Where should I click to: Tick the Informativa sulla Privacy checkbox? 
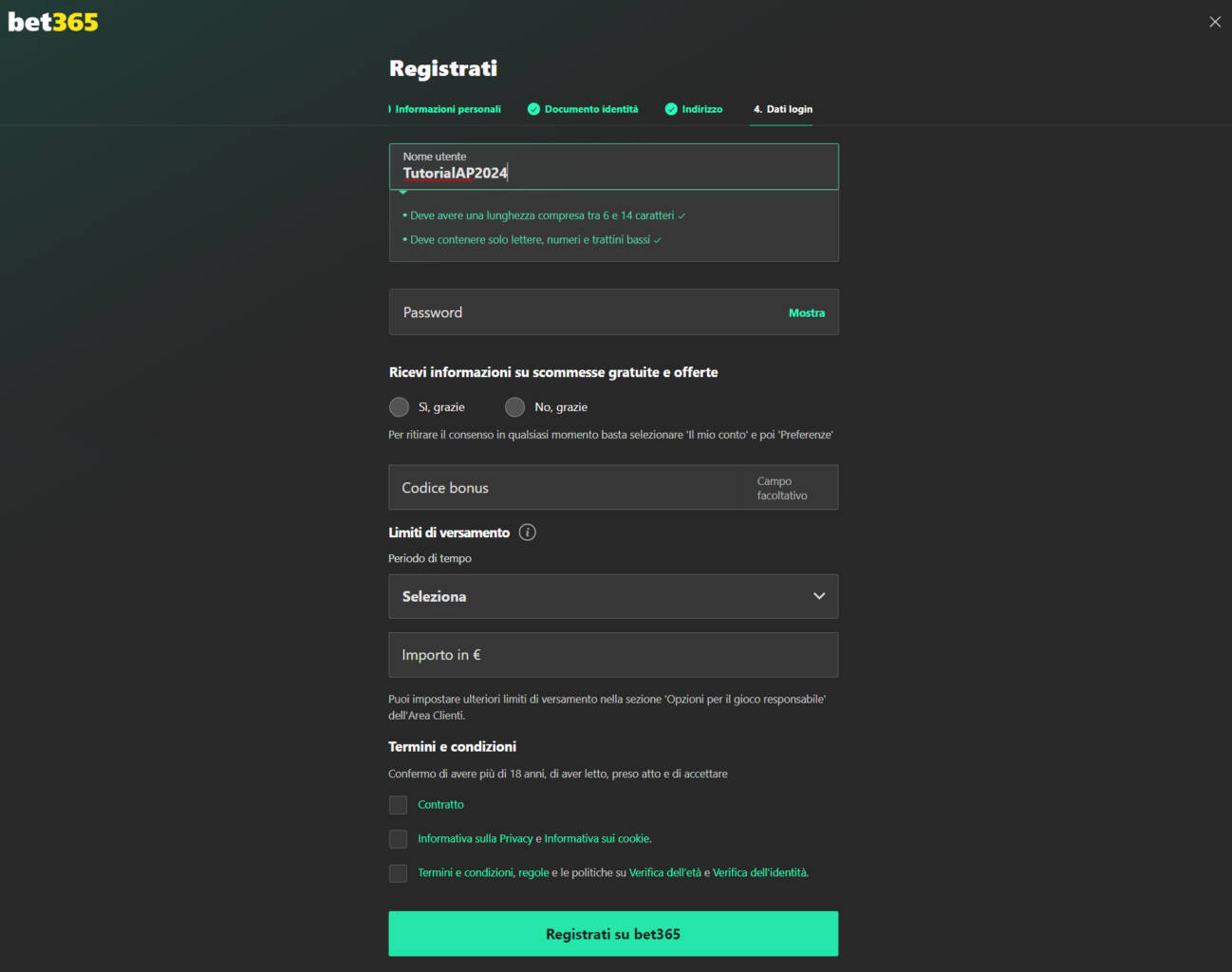pyautogui.click(x=399, y=839)
